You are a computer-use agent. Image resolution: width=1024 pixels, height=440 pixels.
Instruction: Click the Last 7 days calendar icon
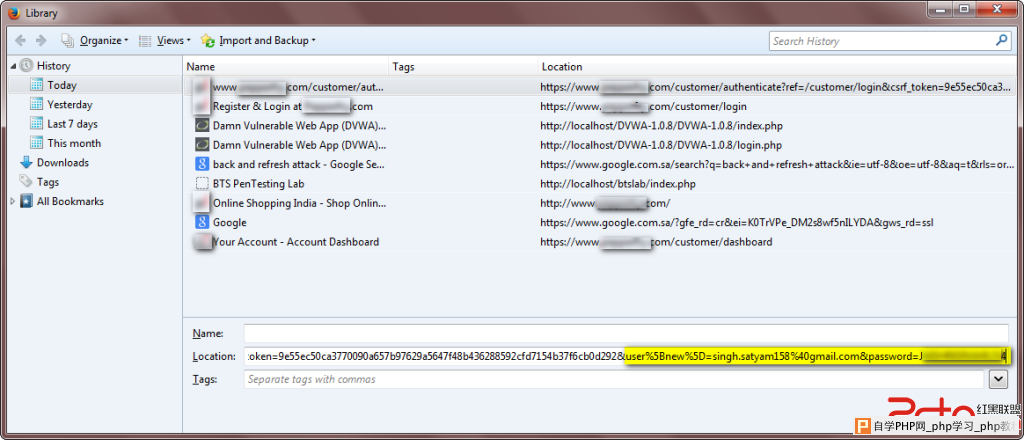tap(37, 124)
